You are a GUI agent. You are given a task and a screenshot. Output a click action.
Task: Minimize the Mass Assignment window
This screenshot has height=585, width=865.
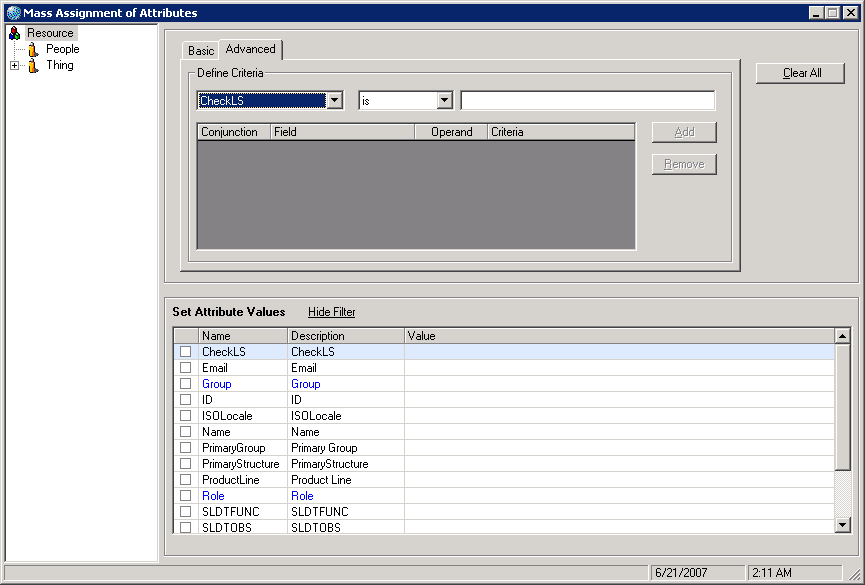pyautogui.click(x=816, y=13)
